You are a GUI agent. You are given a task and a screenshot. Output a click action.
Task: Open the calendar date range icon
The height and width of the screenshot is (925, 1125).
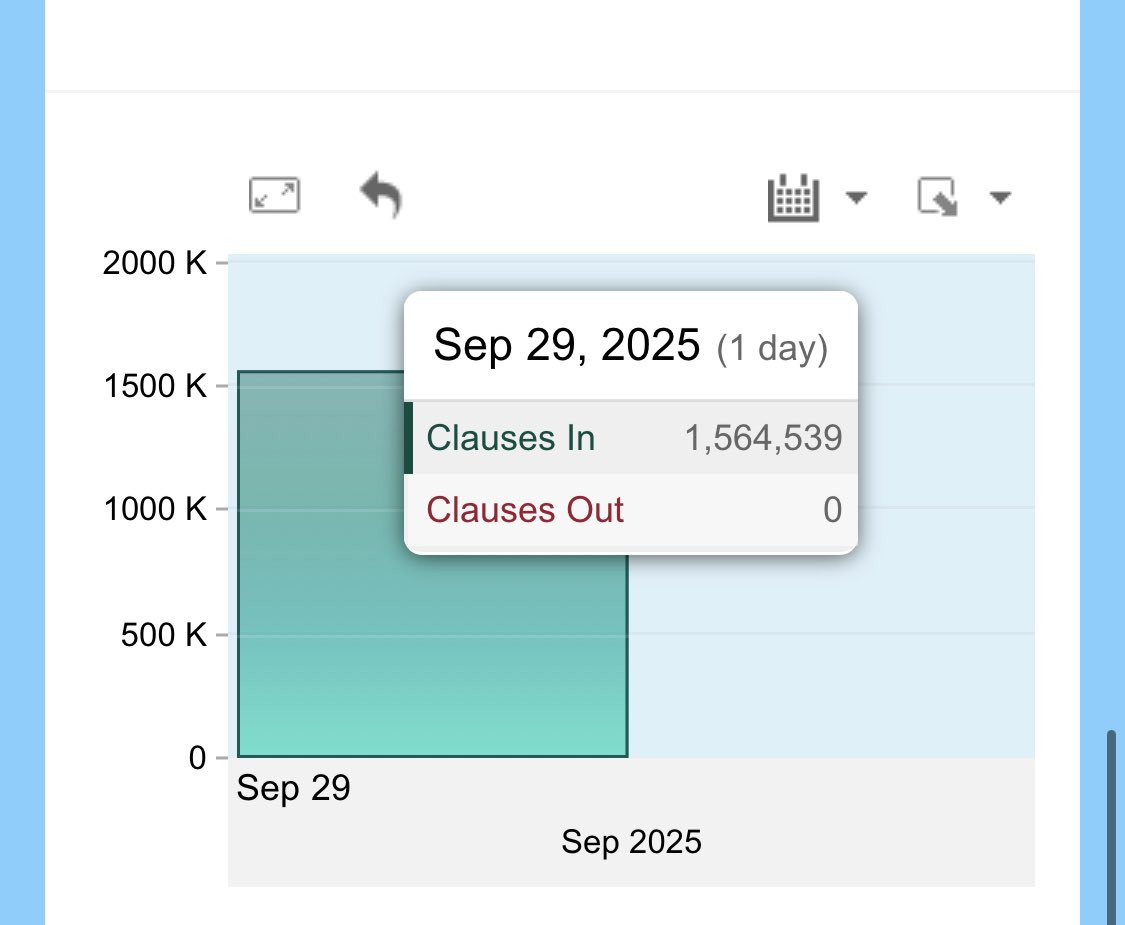pos(793,197)
